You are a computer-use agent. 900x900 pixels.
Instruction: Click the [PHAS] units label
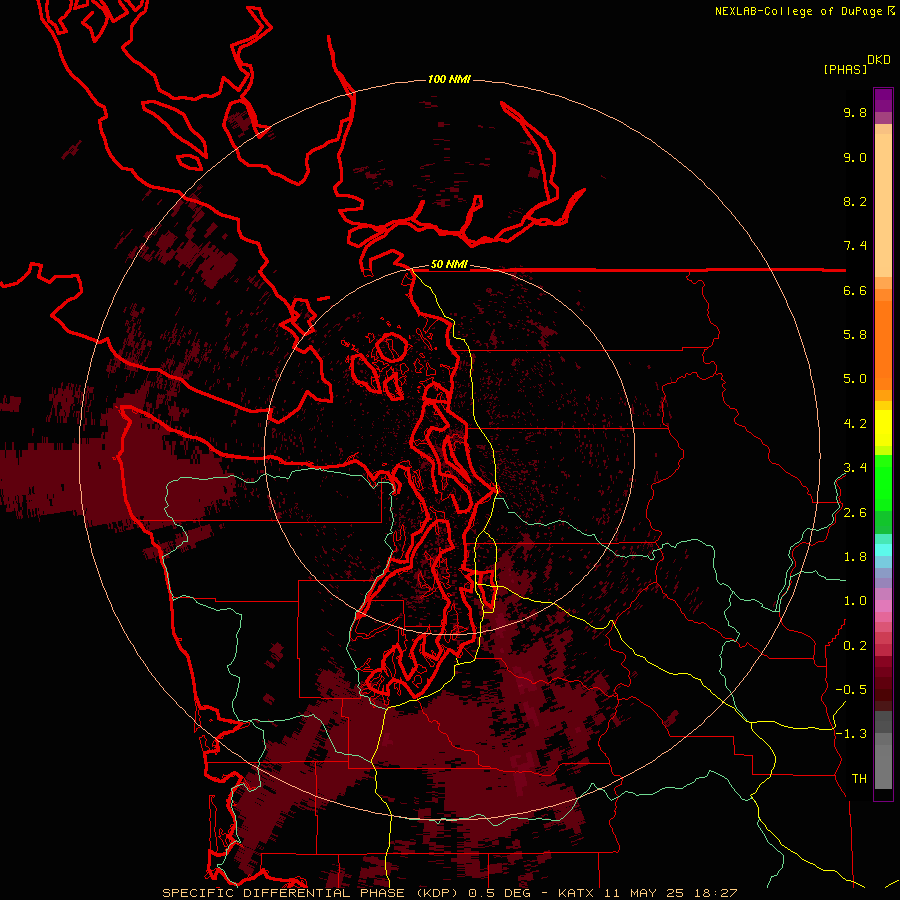pos(845,69)
